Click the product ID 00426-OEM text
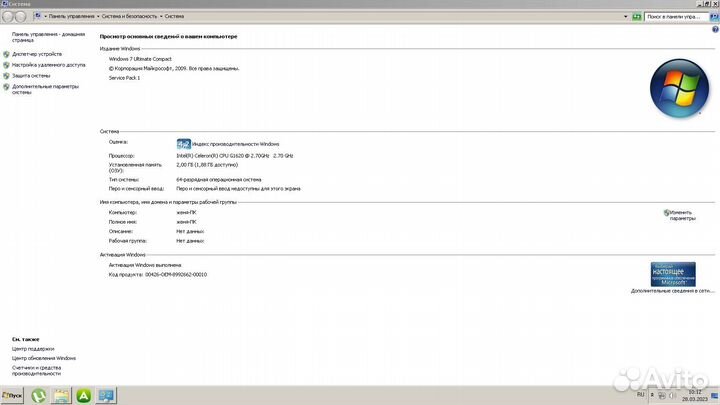Screen dimensions: 720x405 [x=176, y=275]
